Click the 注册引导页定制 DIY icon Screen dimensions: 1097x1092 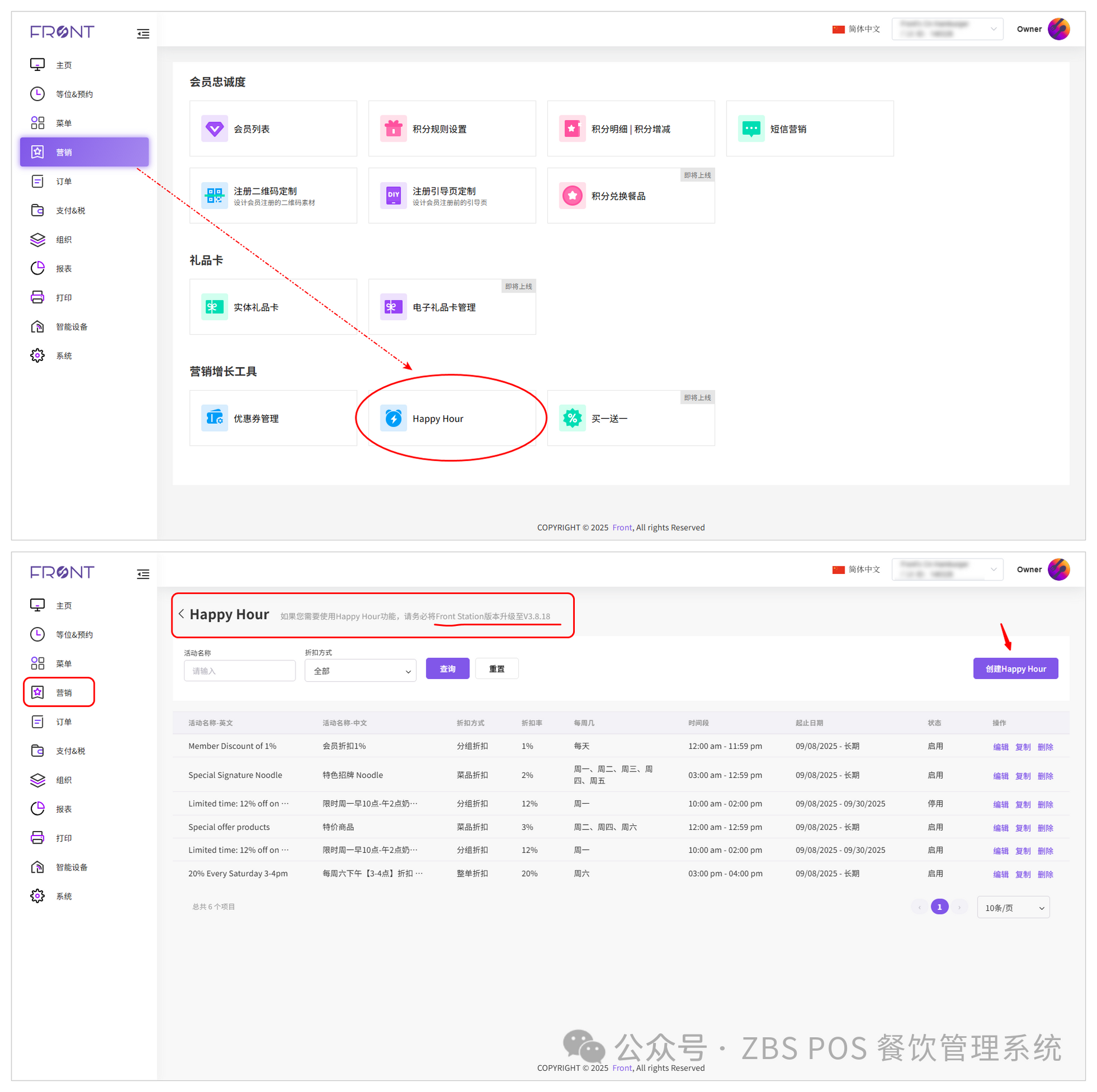click(x=393, y=195)
